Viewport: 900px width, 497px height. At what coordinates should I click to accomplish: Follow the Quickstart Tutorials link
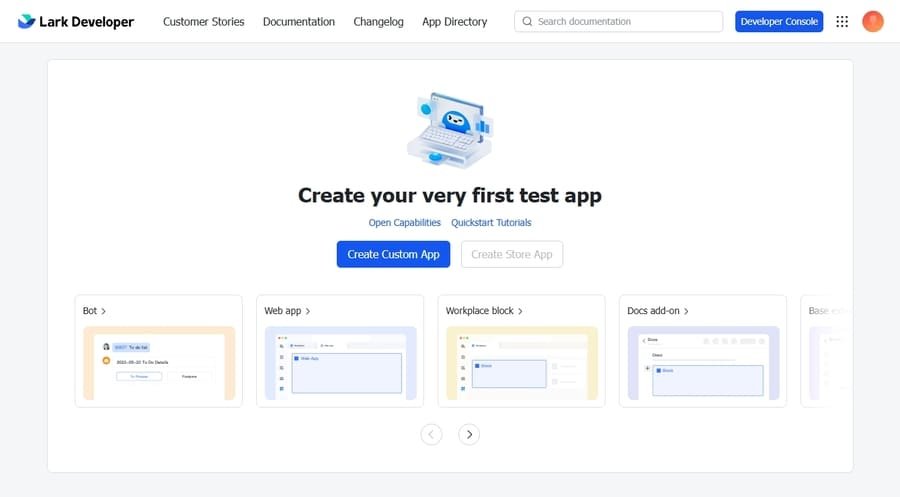pos(491,223)
